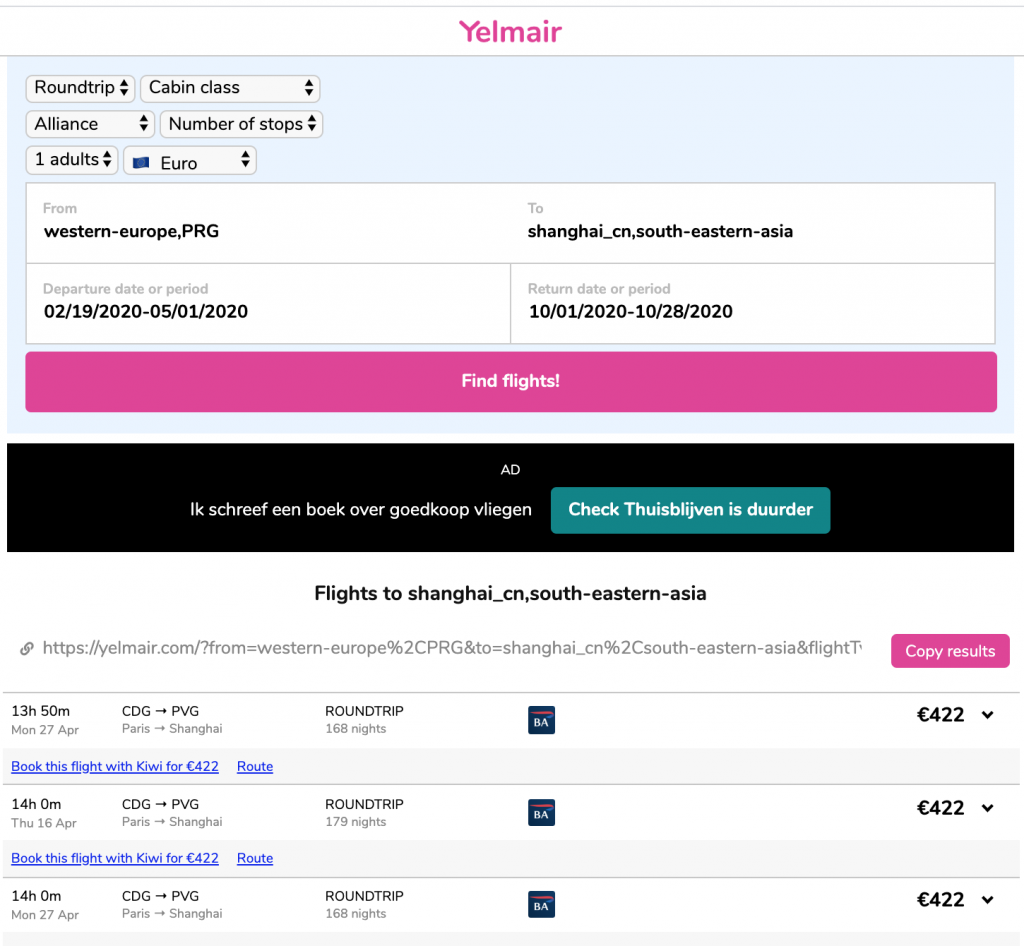
Task: Click the Ik schreef een boek ad text
Action: click(x=360, y=510)
